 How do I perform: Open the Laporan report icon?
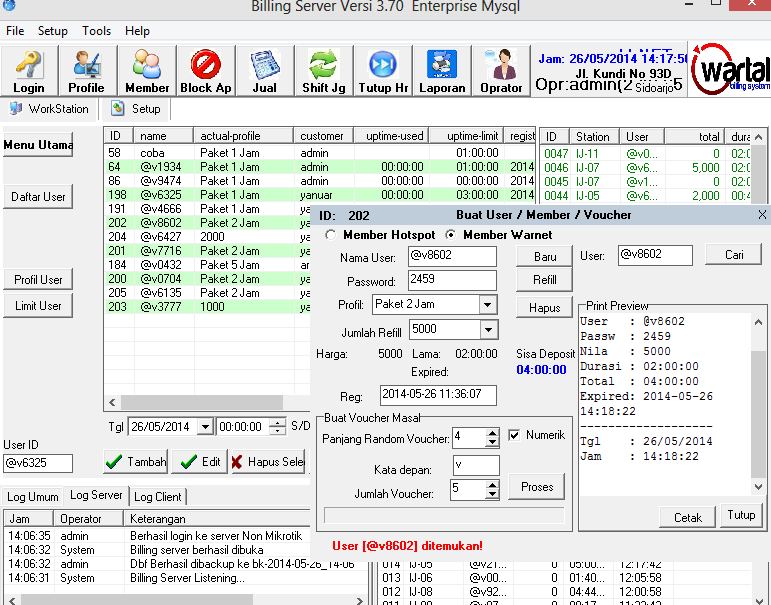[442, 64]
